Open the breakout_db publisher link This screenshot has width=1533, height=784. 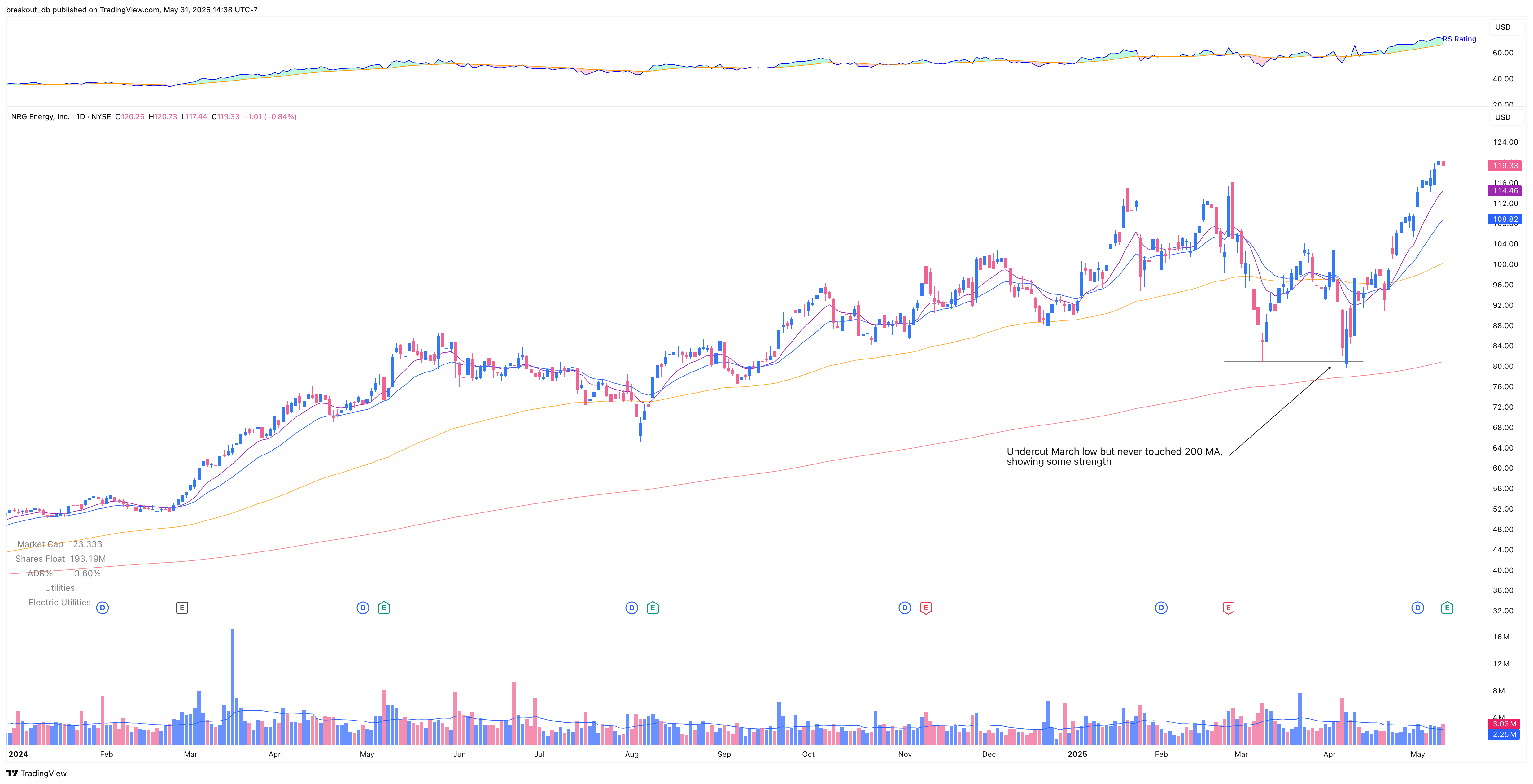[x=28, y=10]
